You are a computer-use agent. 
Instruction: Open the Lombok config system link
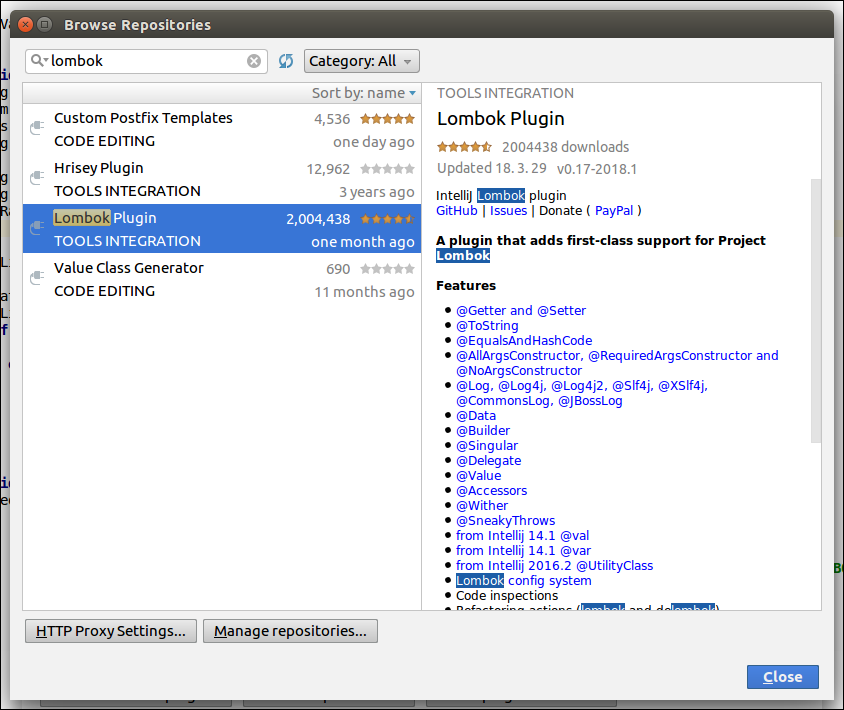(x=524, y=581)
